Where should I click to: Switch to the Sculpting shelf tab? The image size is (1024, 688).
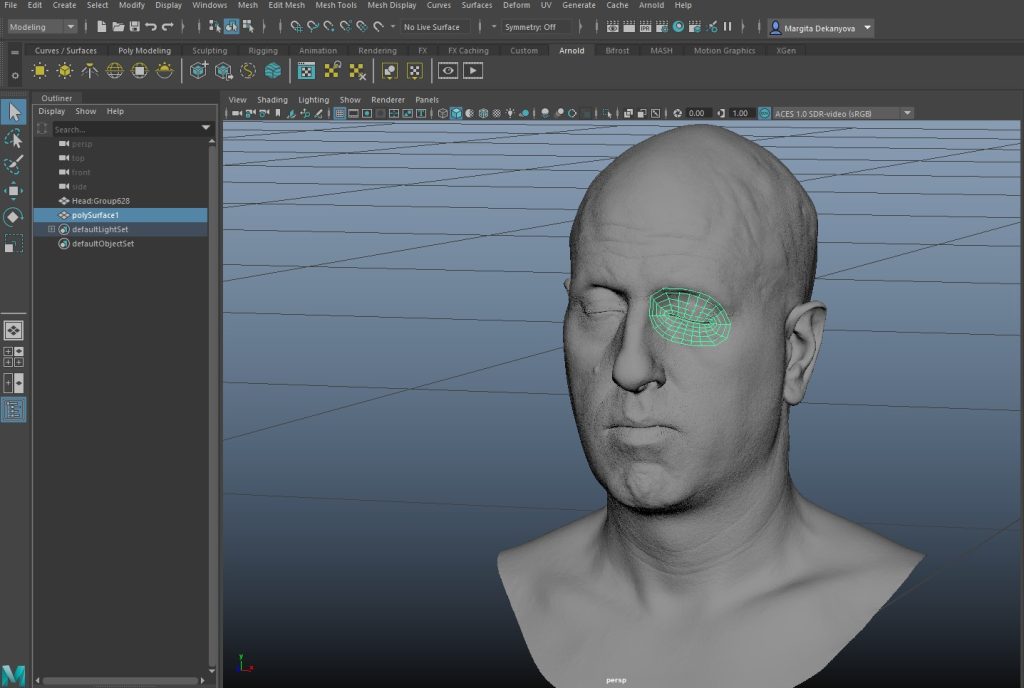pos(210,50)
